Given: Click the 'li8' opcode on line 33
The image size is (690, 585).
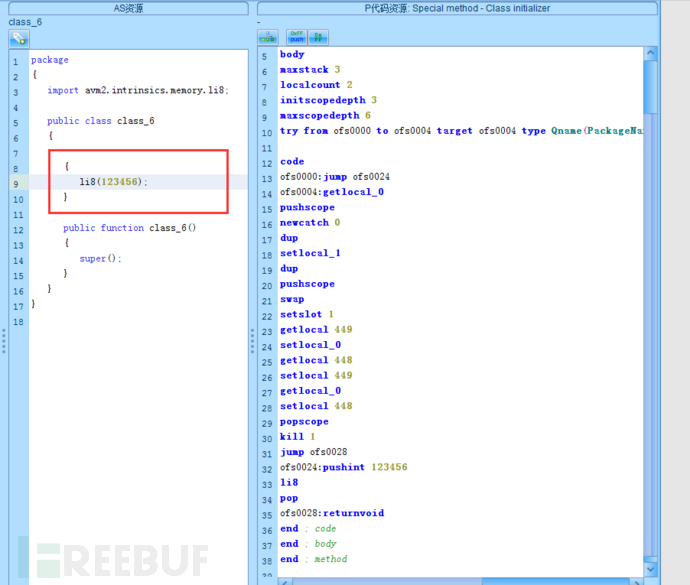Looking at the screenshot, I should coord(289,482).
